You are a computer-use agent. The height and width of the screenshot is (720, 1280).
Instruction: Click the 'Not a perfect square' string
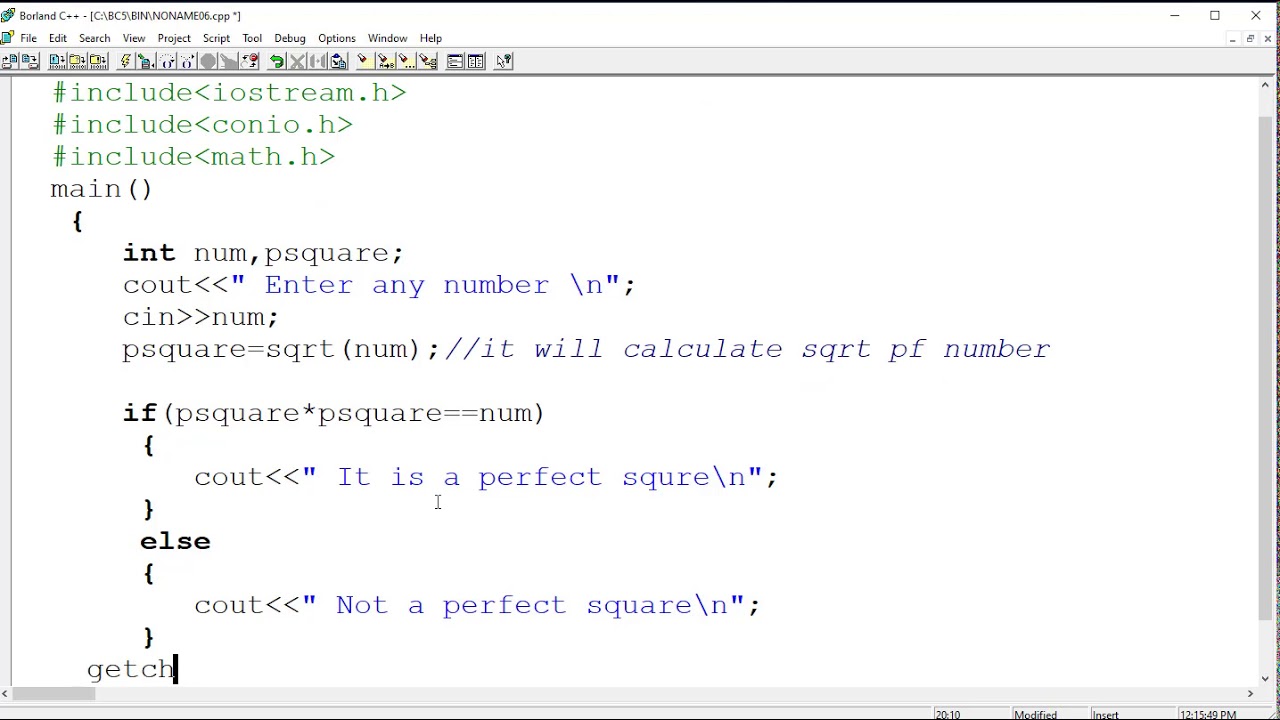pos(530,605)
